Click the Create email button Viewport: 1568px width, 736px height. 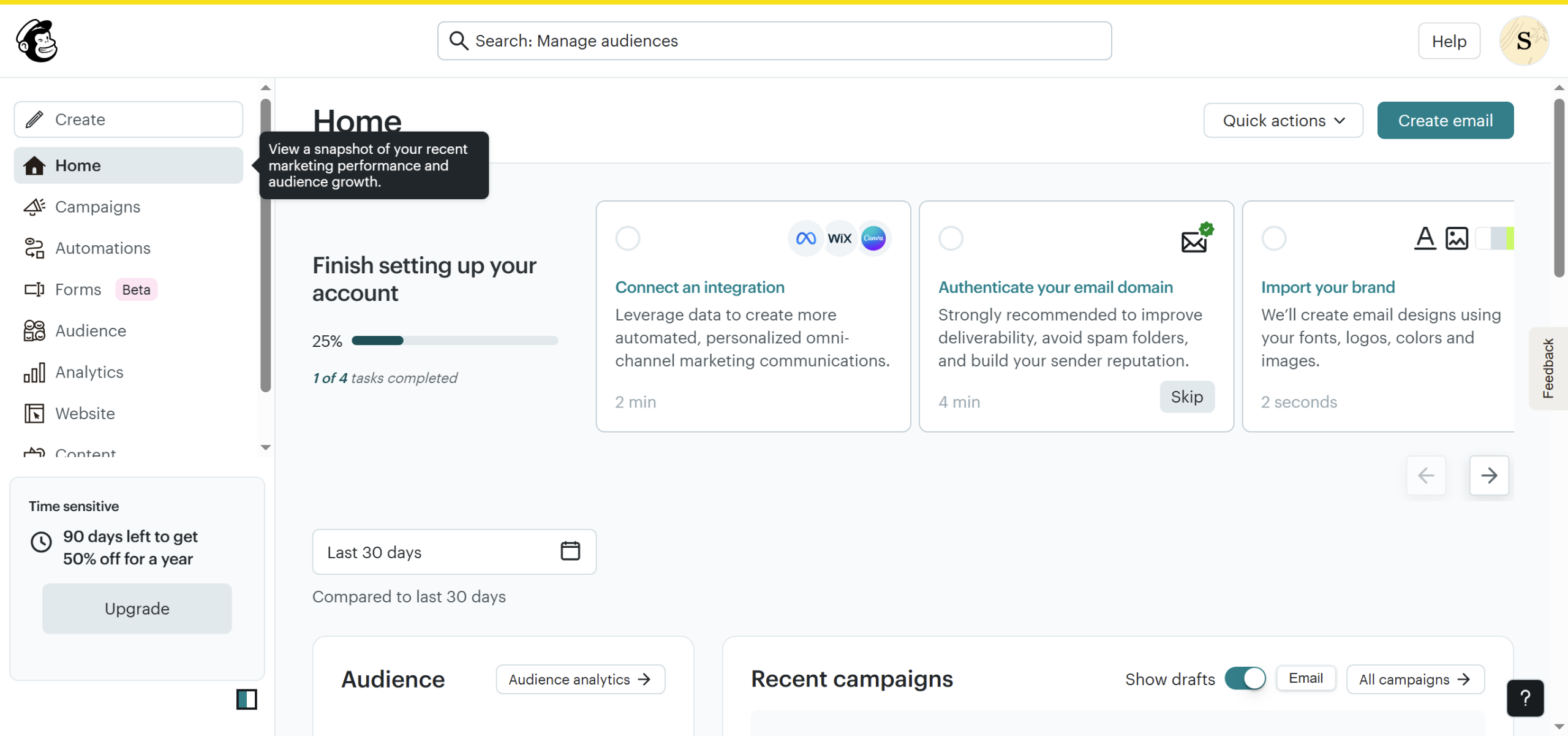(x=1445, y=121)
